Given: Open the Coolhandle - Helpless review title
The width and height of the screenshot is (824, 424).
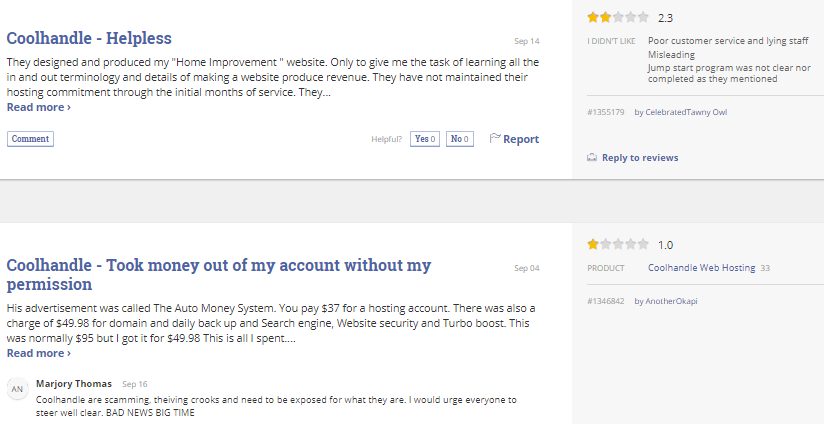Looking at the screenshot, I should [89, 38].
